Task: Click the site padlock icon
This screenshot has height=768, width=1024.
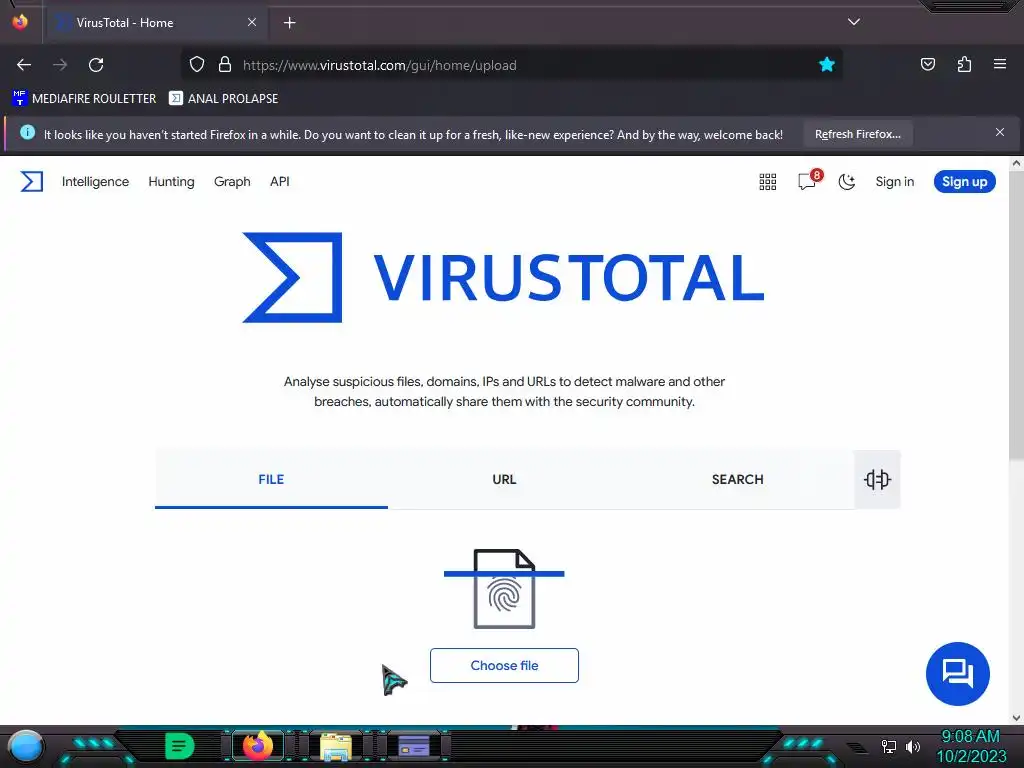Action: tap(225, 65)
